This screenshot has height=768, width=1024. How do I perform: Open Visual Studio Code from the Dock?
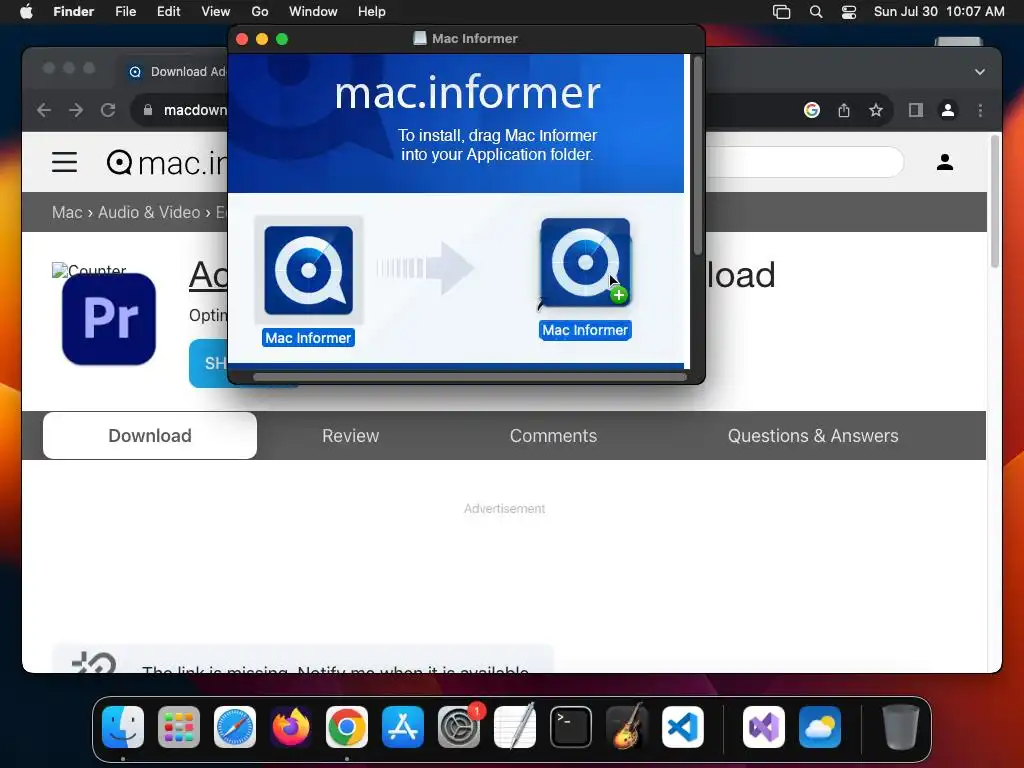coord(683,727)
